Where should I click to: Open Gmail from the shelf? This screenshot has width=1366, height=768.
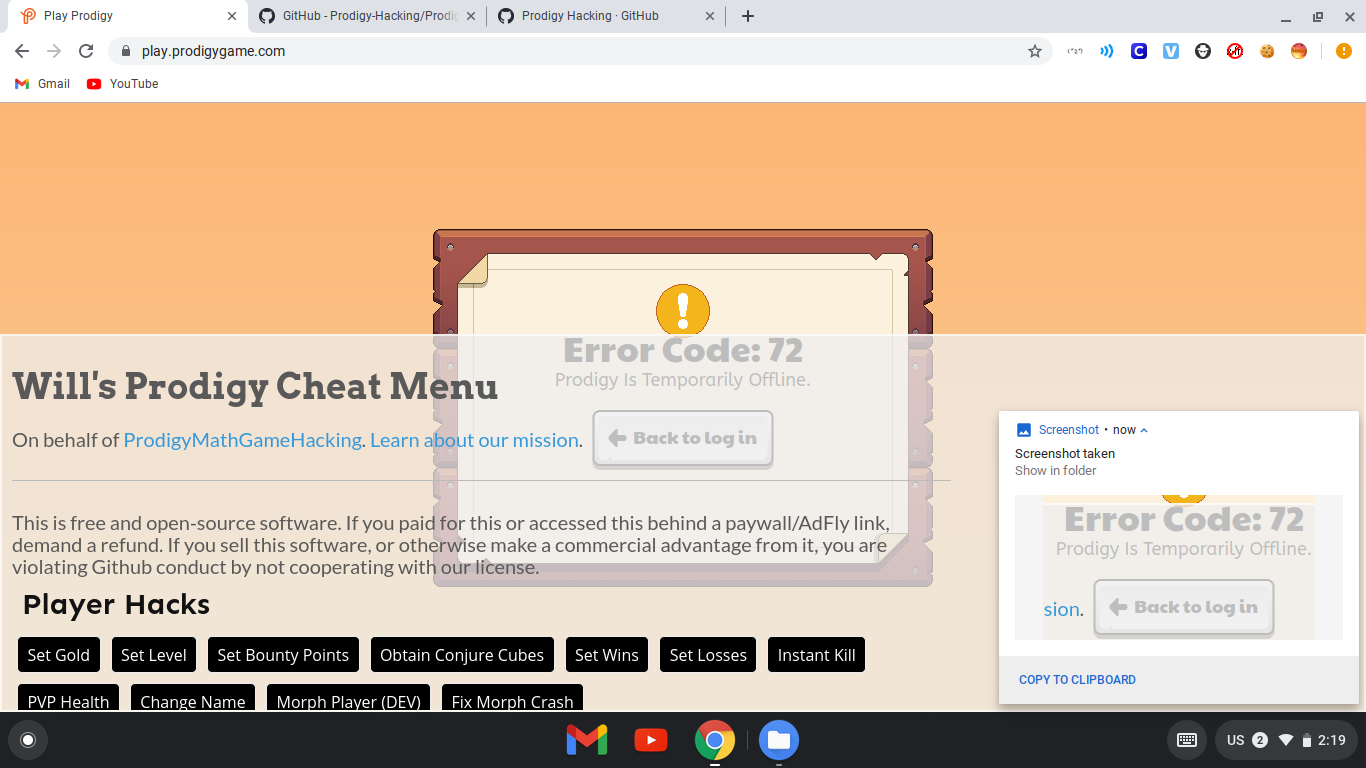tap(587, 740)
